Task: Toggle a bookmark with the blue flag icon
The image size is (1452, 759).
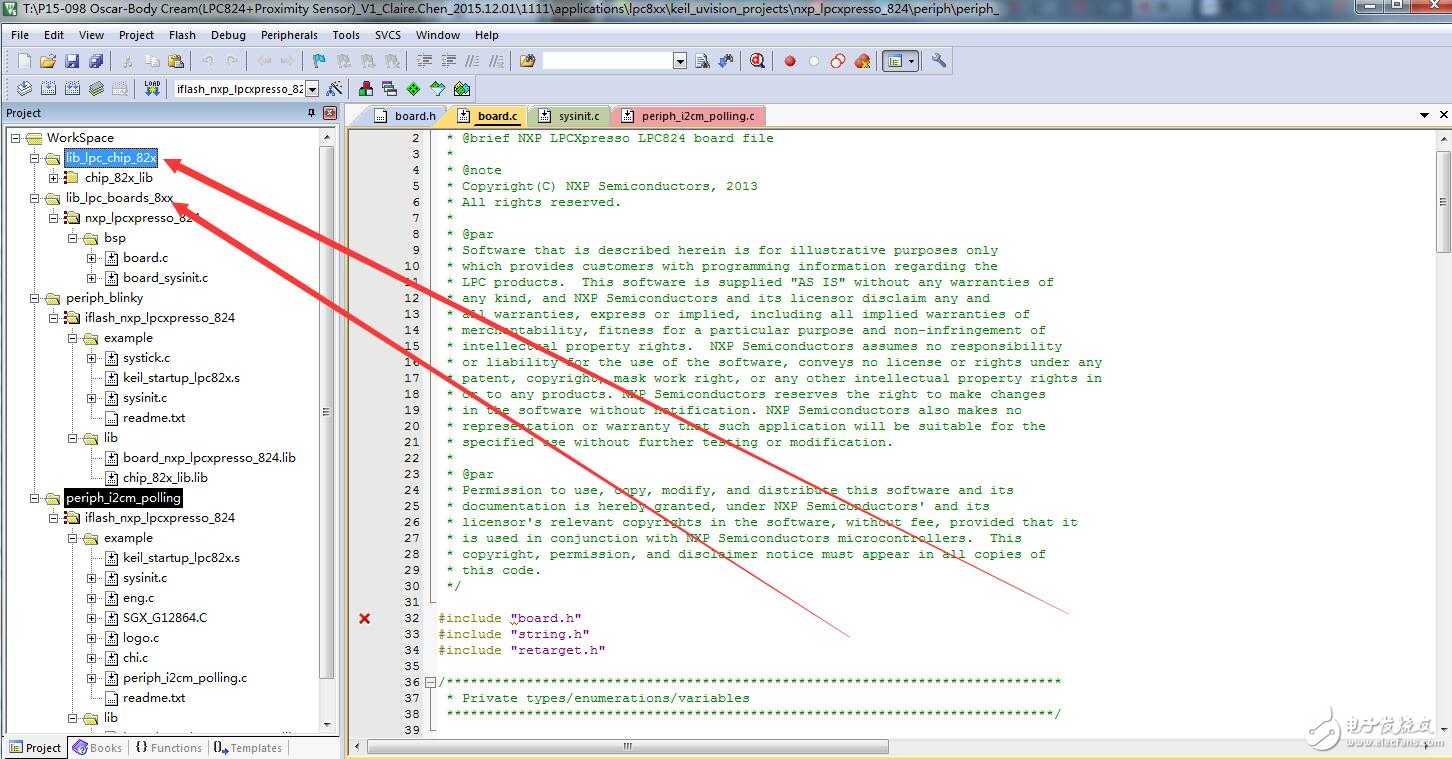Action: tap(319, 61)
